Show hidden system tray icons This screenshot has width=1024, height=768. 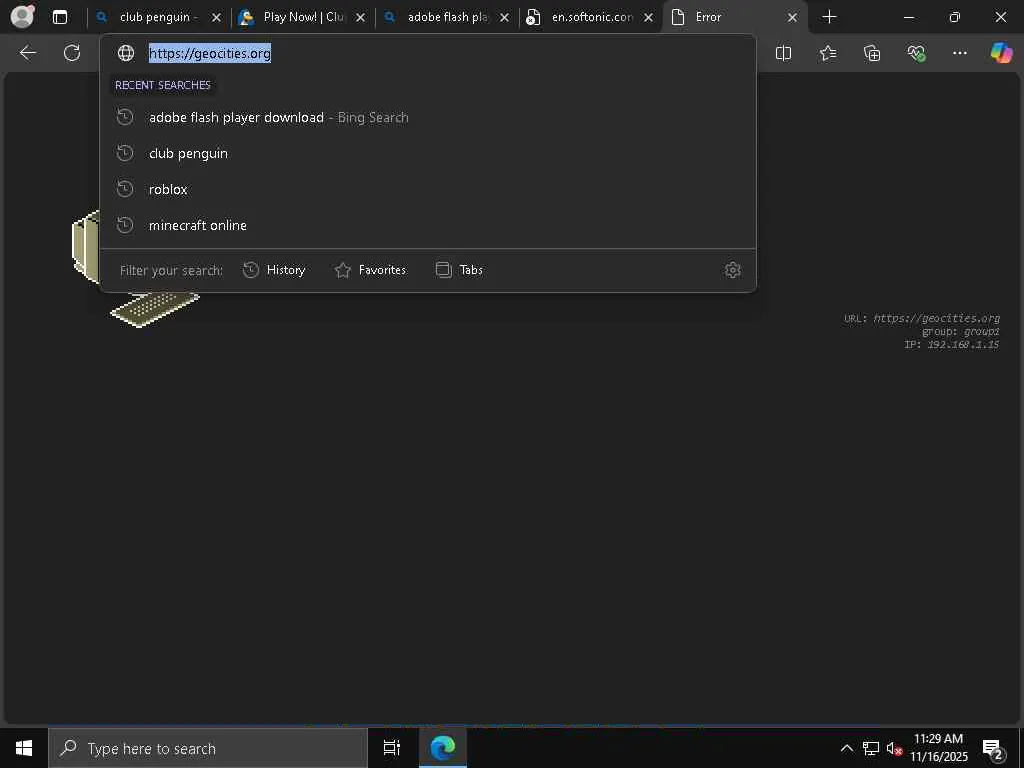coord(846,748)
